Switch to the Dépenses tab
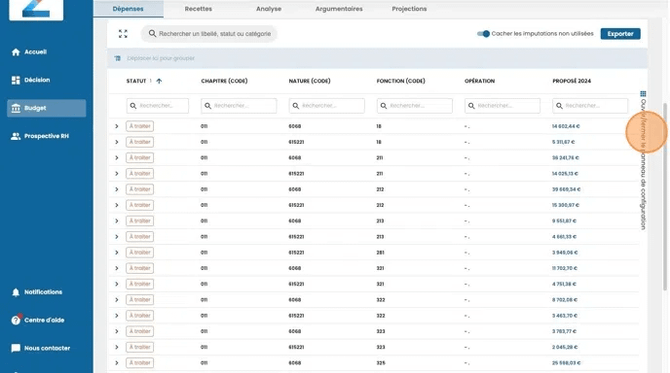 128,9
